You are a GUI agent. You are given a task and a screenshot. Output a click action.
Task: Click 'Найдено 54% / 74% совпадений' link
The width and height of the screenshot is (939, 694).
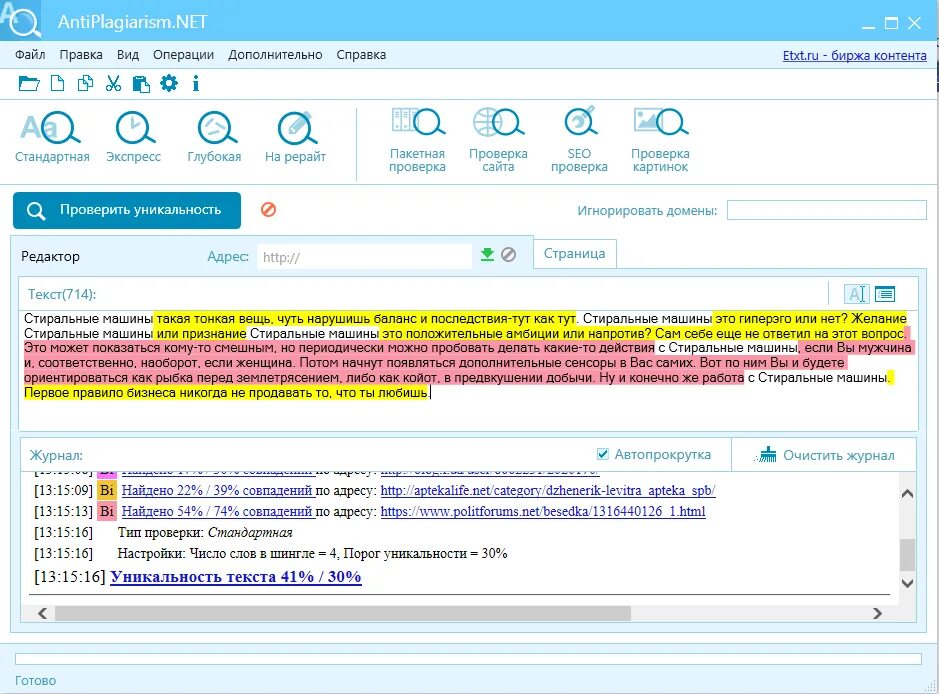(x=217, y=511)
